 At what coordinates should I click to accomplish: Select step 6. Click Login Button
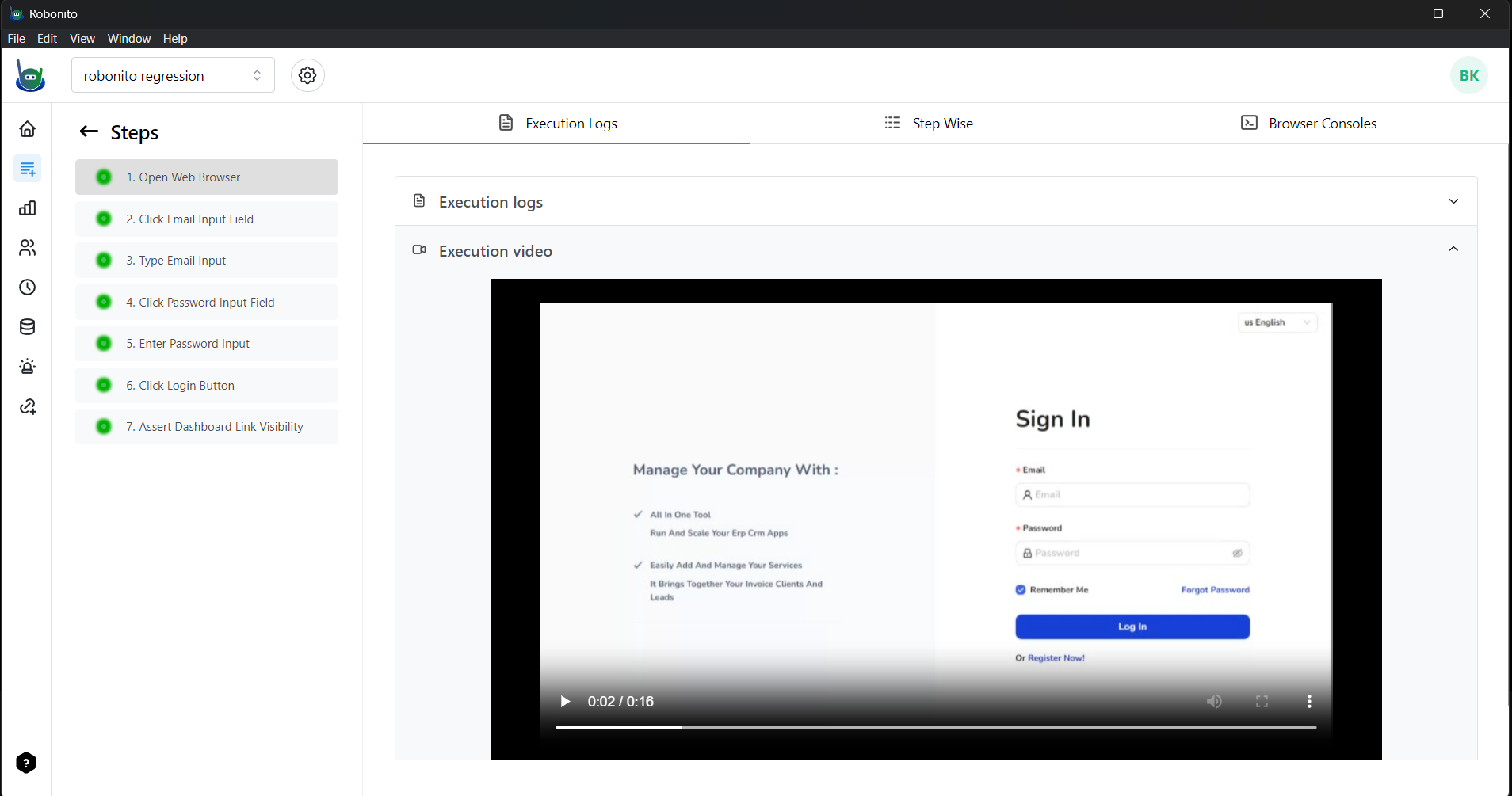click(207, 385)
